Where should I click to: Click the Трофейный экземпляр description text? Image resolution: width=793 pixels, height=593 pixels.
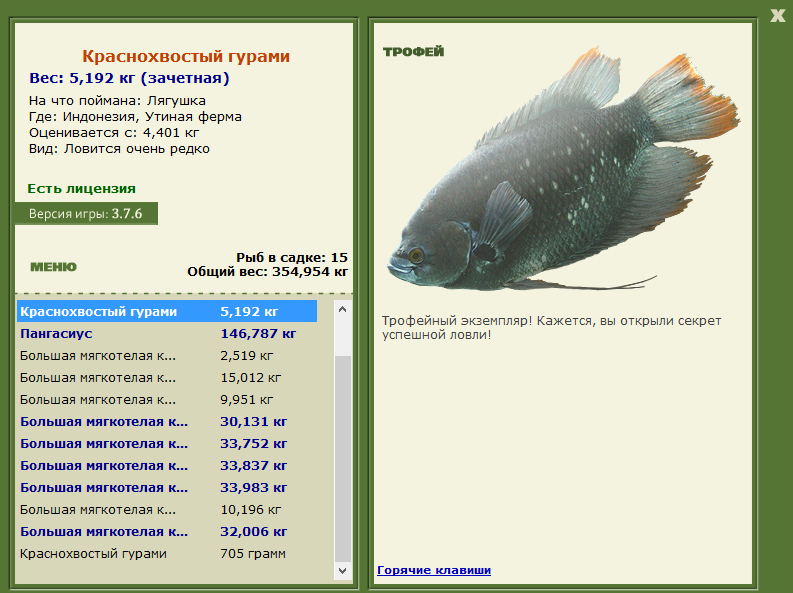(x=551, y=328)
